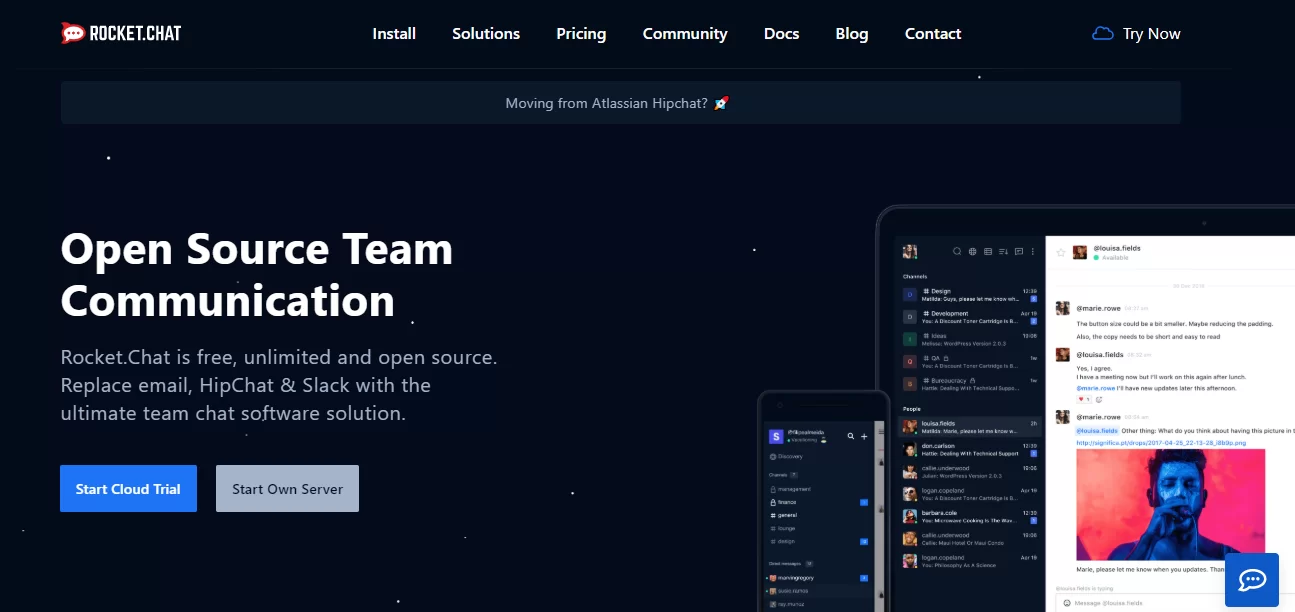1295x612 pixels.
Task: Toggle the heart reaction on the message
Action: pos(1082,399)
